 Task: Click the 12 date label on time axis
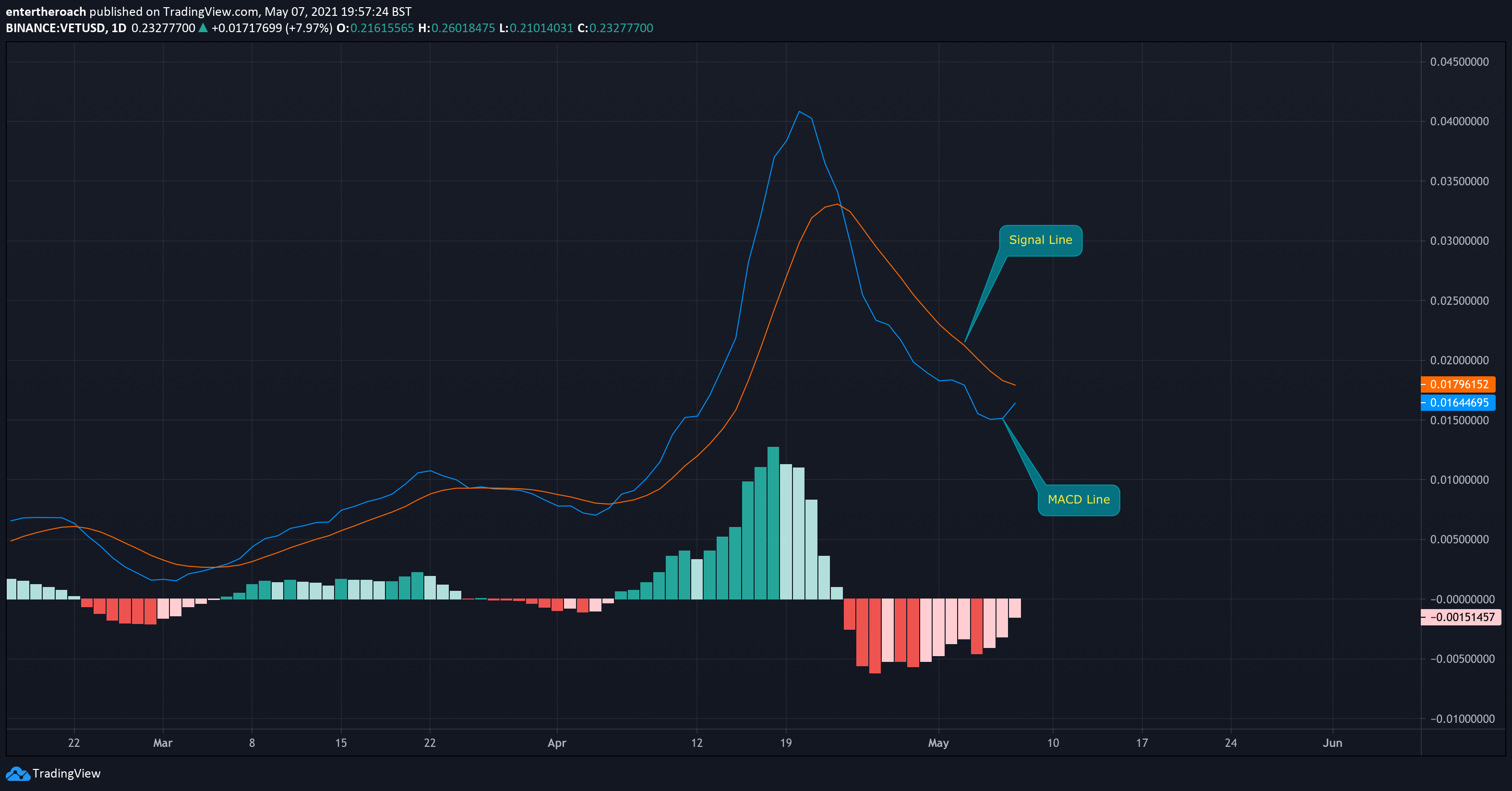tap(696, 743)
